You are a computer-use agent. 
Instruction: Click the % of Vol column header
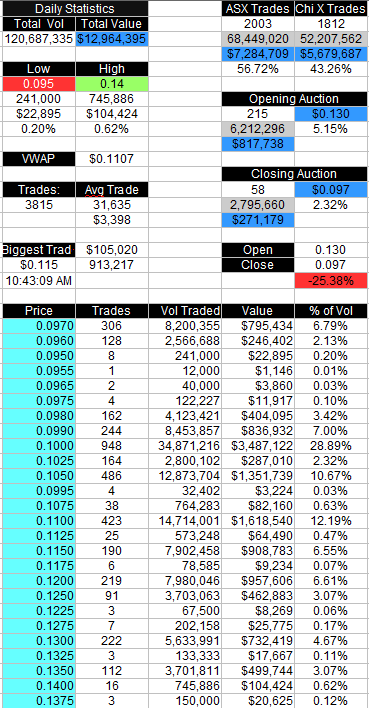[331, 311]
